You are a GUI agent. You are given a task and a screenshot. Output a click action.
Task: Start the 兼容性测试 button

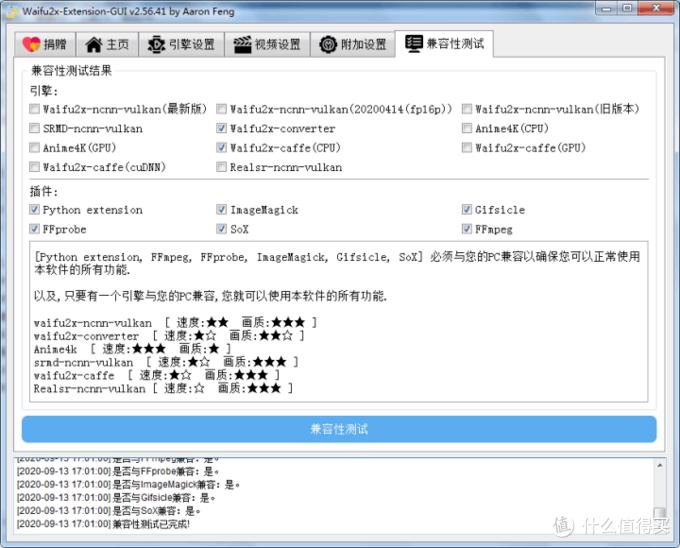point(339,429)
